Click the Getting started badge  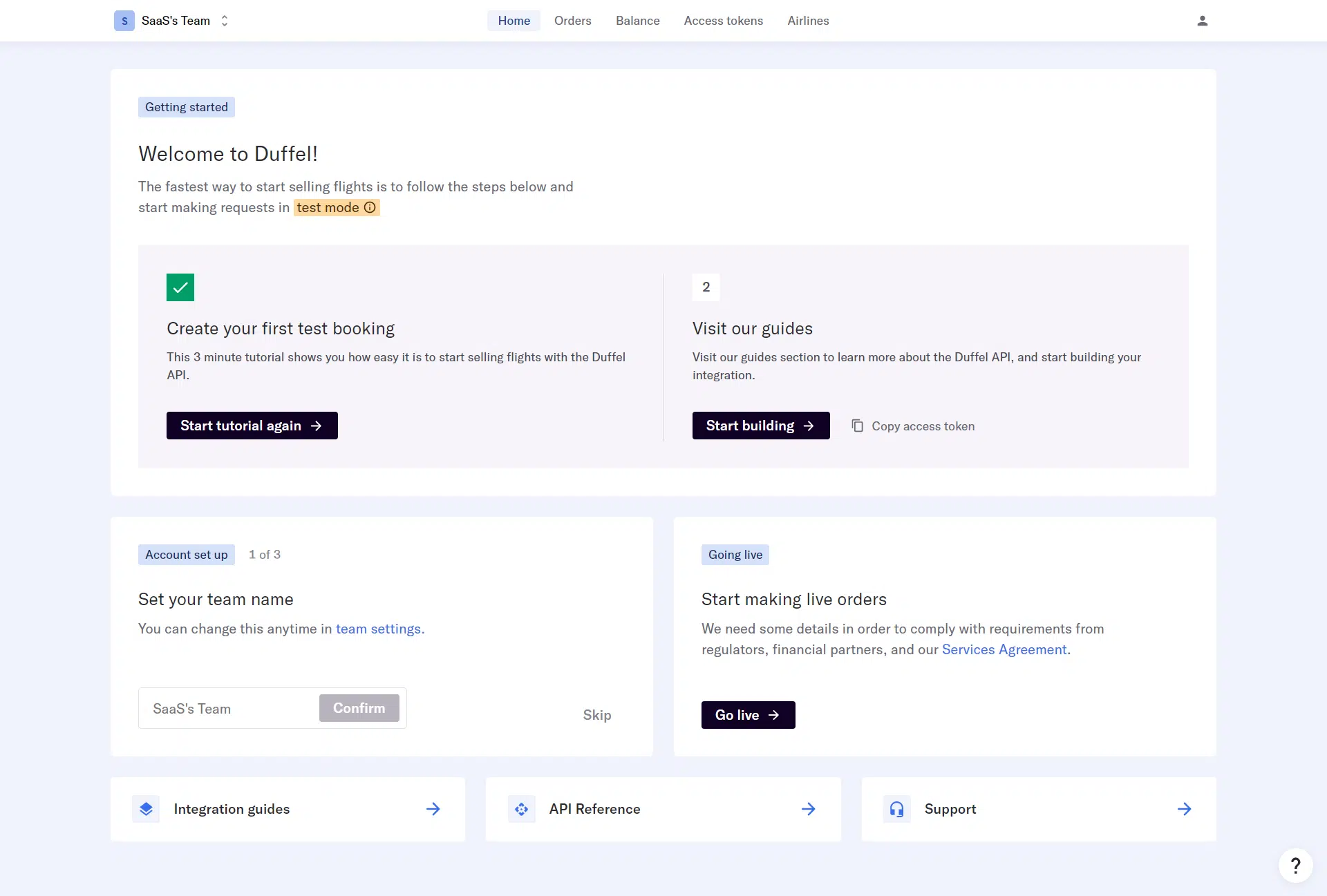(x=187, y=107)
